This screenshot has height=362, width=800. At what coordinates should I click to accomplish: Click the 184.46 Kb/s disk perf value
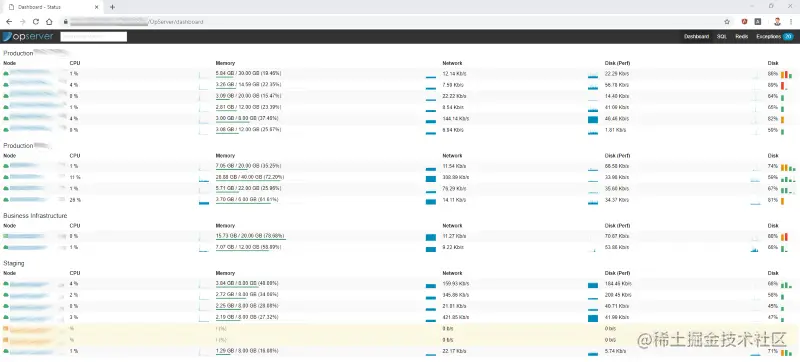coord(617,283)
